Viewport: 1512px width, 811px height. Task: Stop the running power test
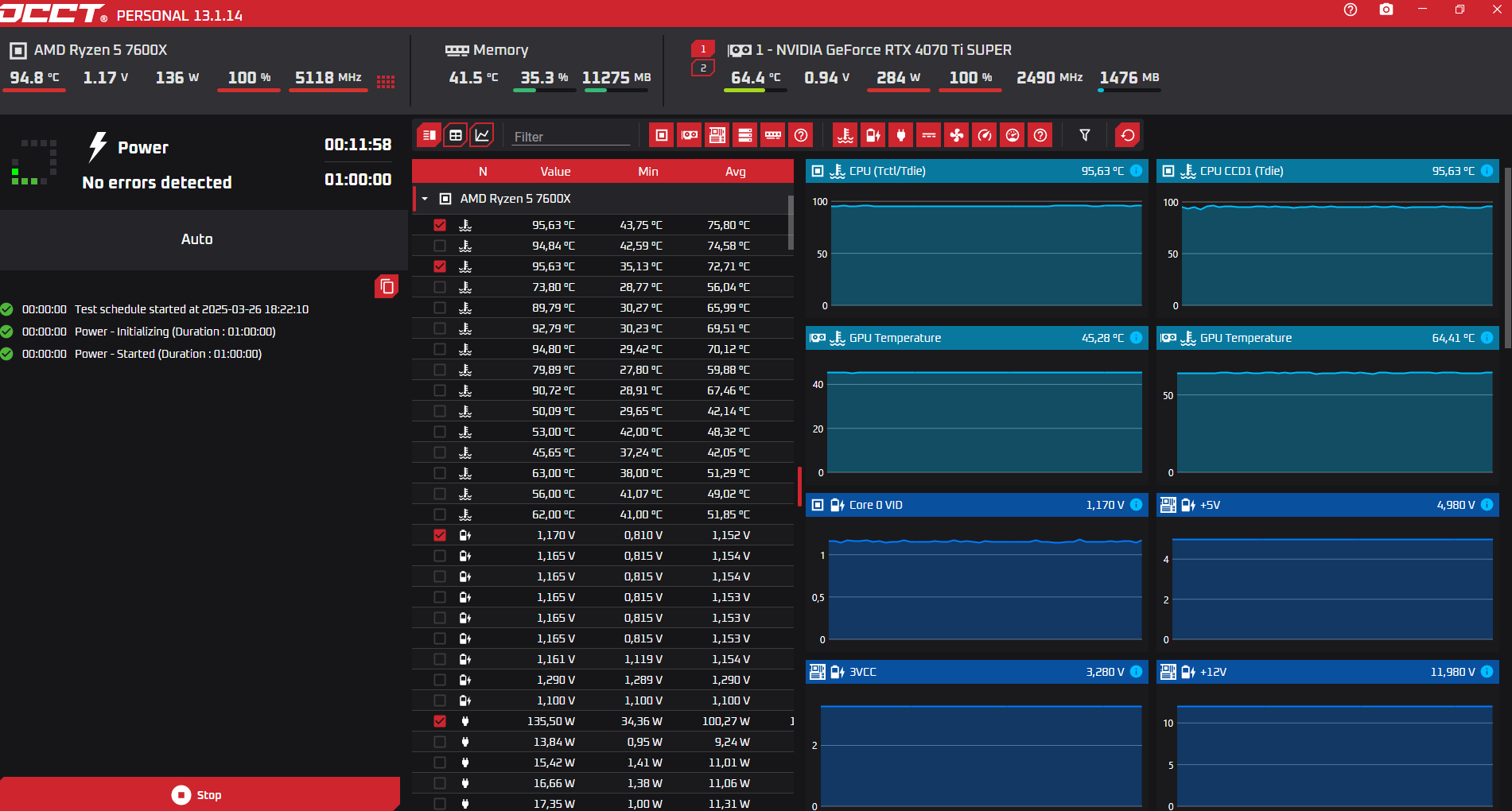coord(200,794)
